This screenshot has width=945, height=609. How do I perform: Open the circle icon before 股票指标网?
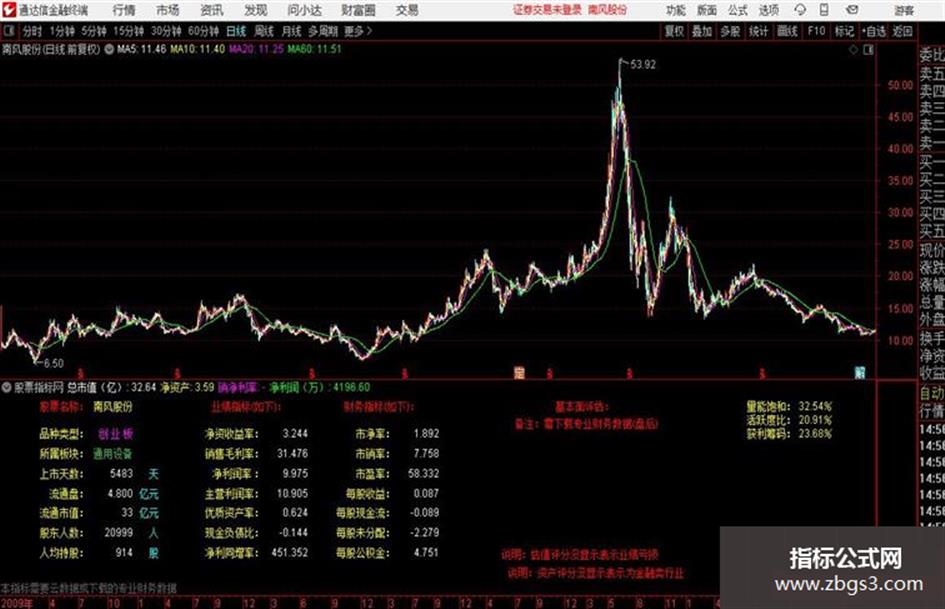[x=6, y=387]
